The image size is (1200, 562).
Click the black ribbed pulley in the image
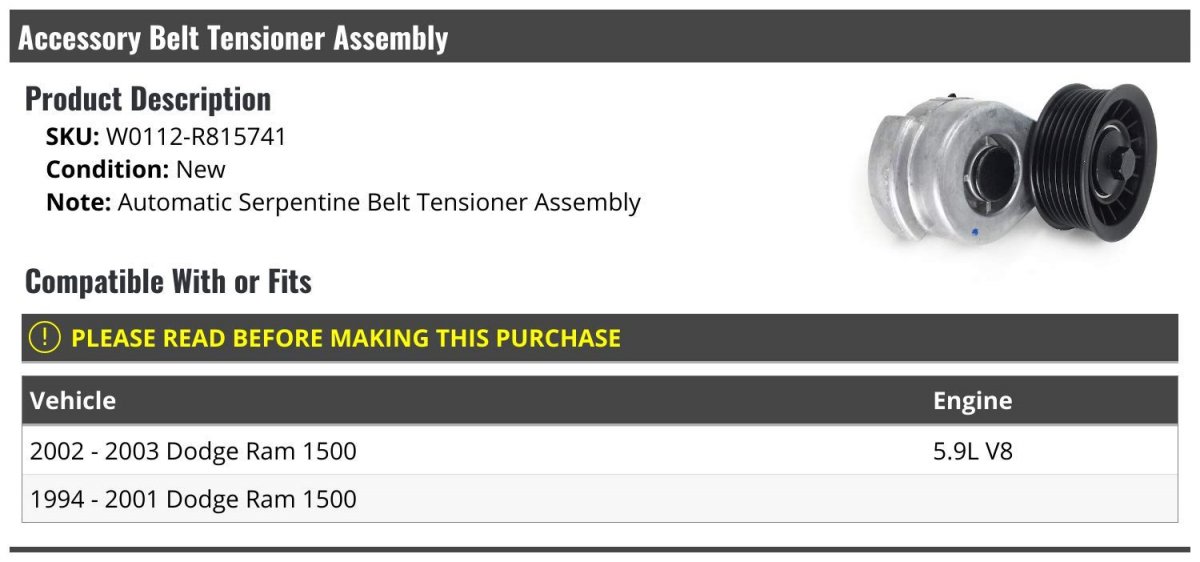tap(1094, 159)
